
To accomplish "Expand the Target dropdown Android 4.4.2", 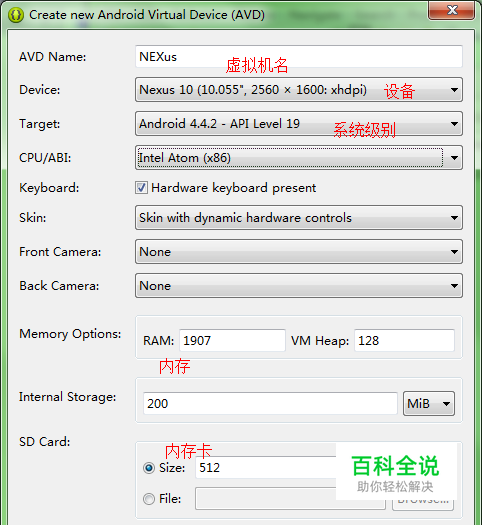I will click(x=299, y=124).
